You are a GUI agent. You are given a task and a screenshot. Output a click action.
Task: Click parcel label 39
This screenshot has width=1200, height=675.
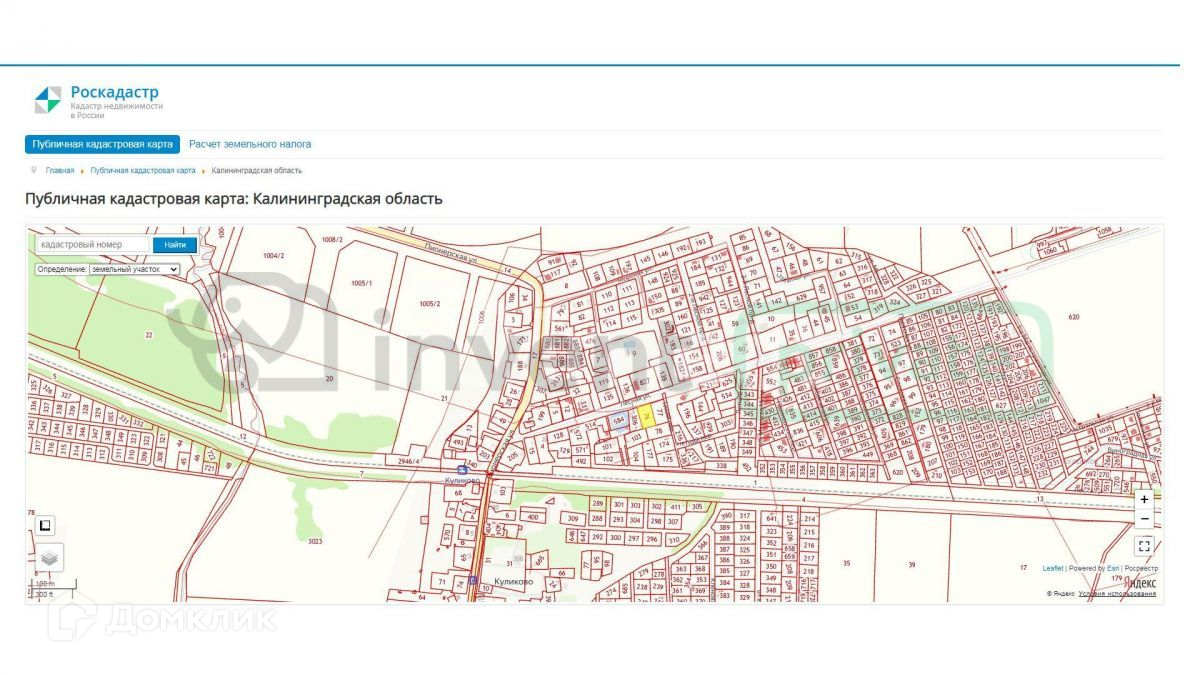[911, 565]
